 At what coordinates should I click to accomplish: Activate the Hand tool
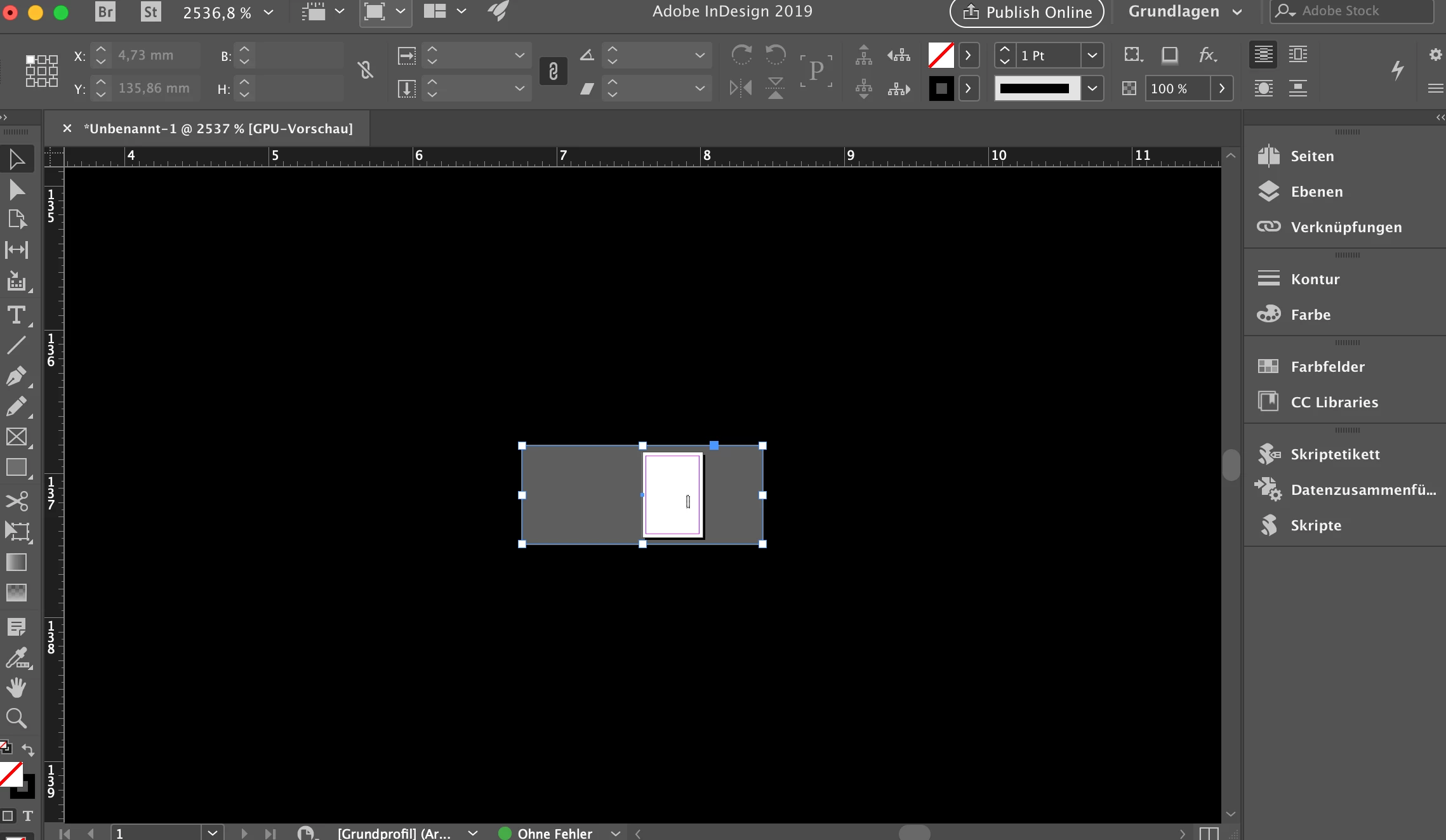tap(17, 688)
